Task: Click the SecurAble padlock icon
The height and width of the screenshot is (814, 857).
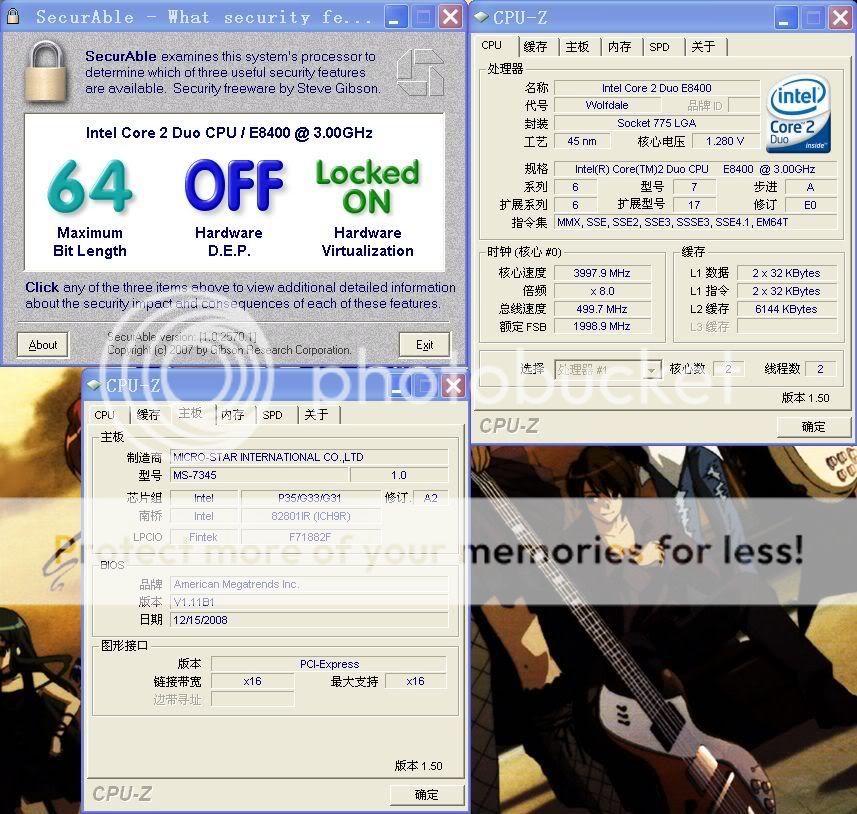Action: [x=45, y=72]
